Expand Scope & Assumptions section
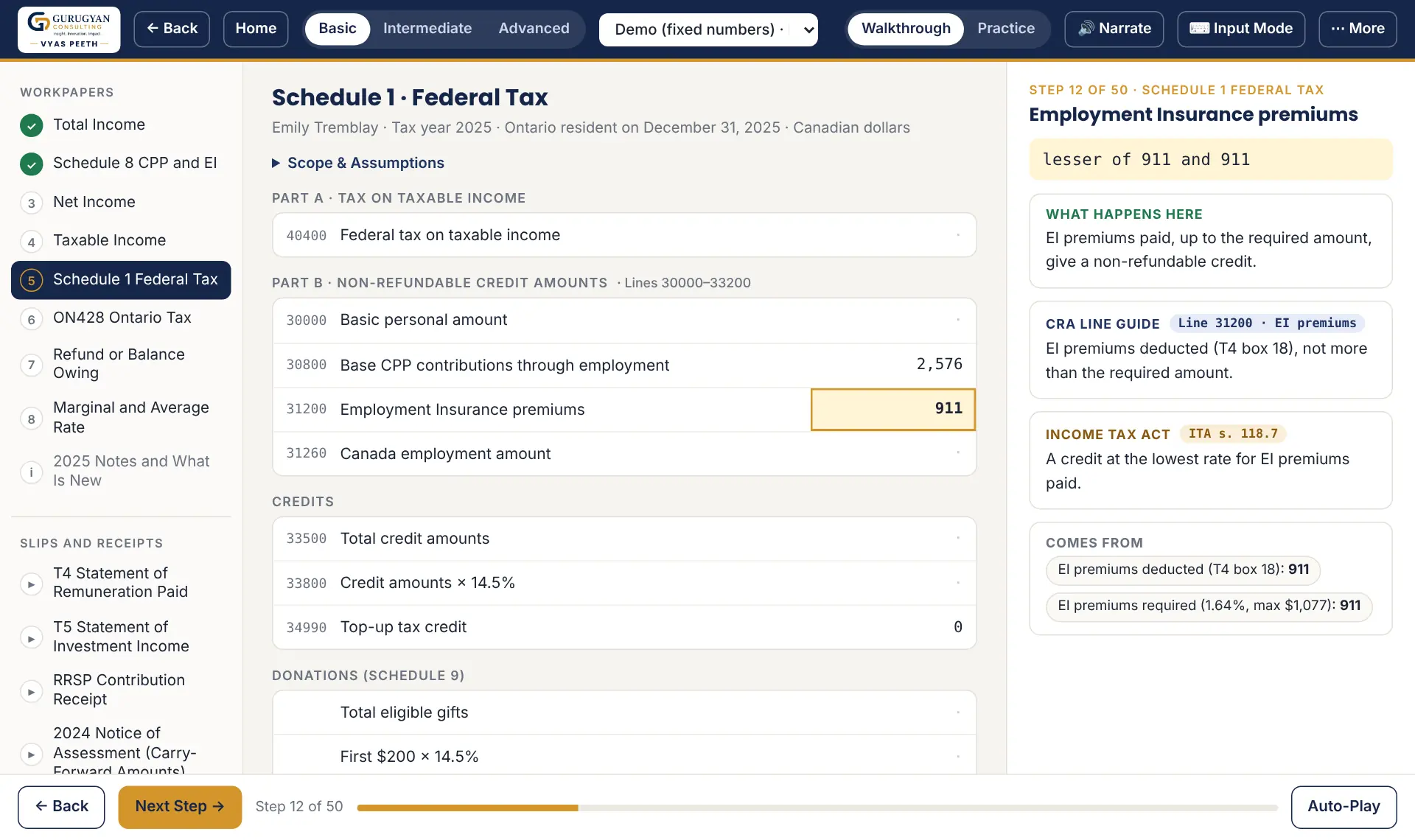Screen dimensions: 1415x840 [358, 163]
